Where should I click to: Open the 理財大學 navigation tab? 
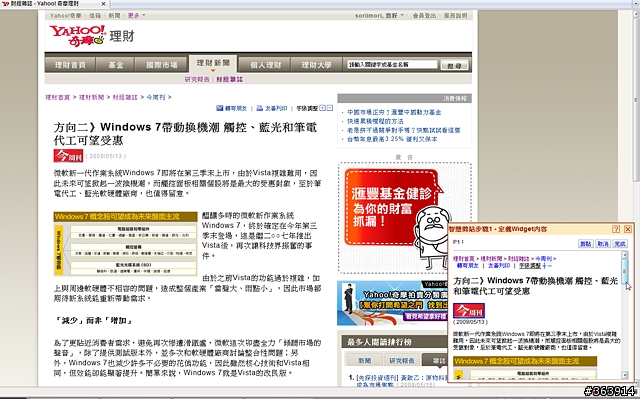(316, 65)
